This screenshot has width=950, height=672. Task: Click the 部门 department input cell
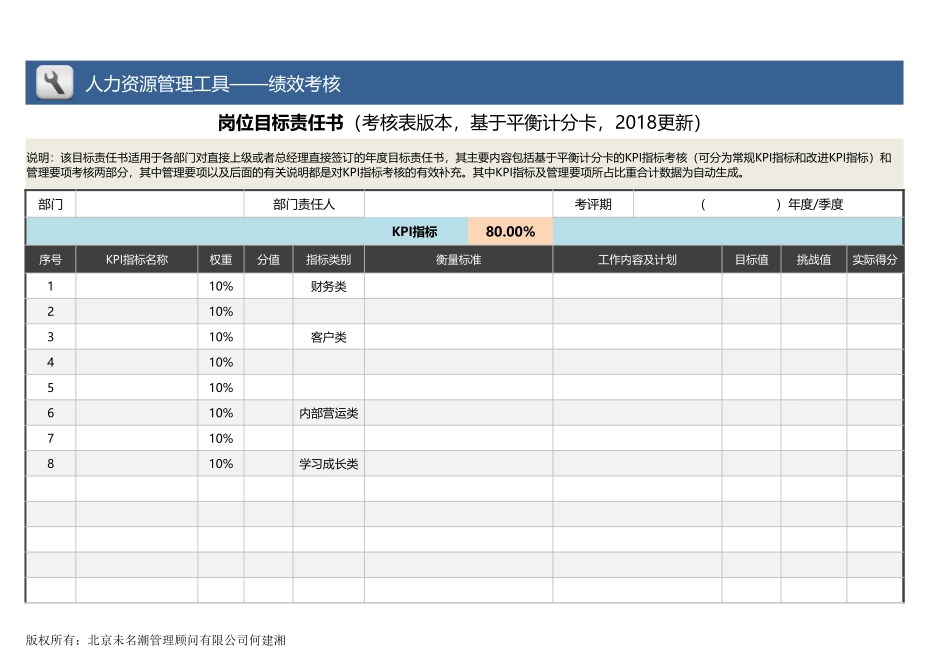tap(160, 203)
